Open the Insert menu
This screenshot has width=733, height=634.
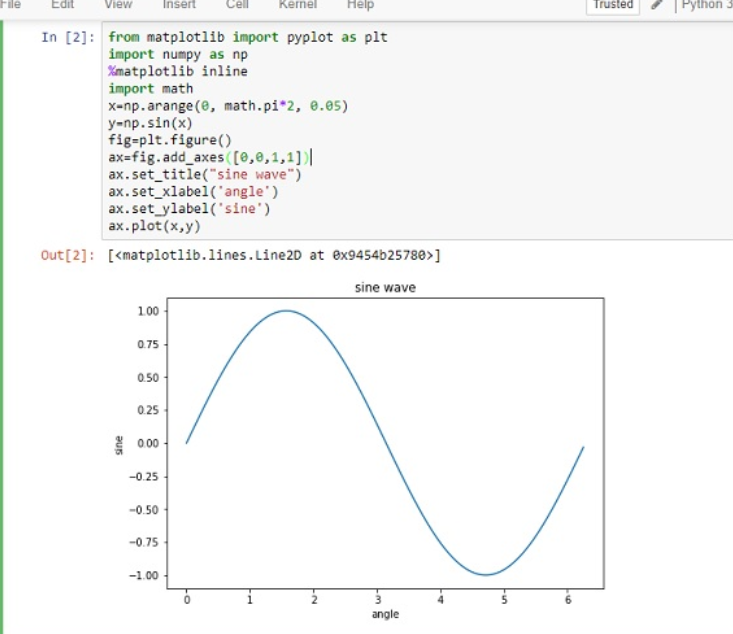pyautogui.click(x=179, y=4)
